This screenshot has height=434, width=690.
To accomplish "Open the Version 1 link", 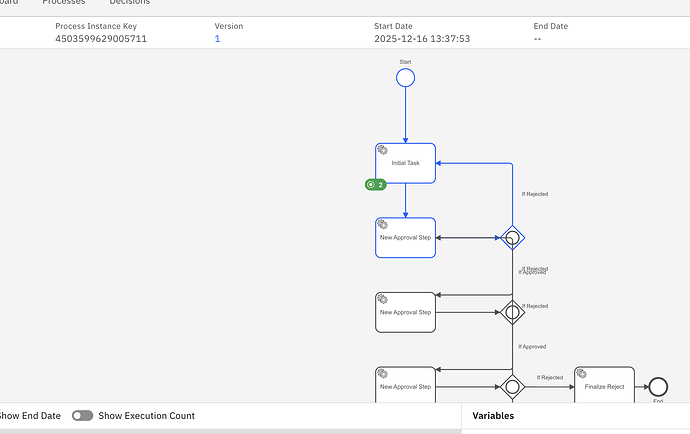I will pos(217,39).
